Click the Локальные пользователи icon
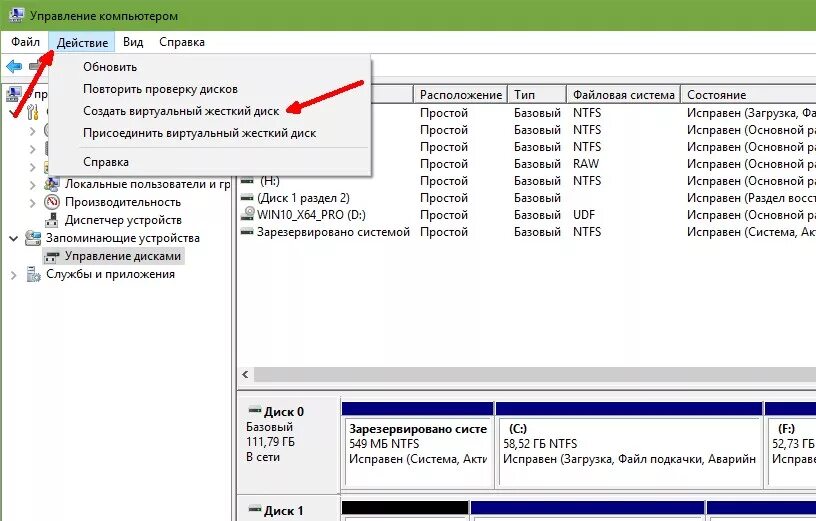The image size is (816, 521). pyautogui.click(x=52, y=184)
